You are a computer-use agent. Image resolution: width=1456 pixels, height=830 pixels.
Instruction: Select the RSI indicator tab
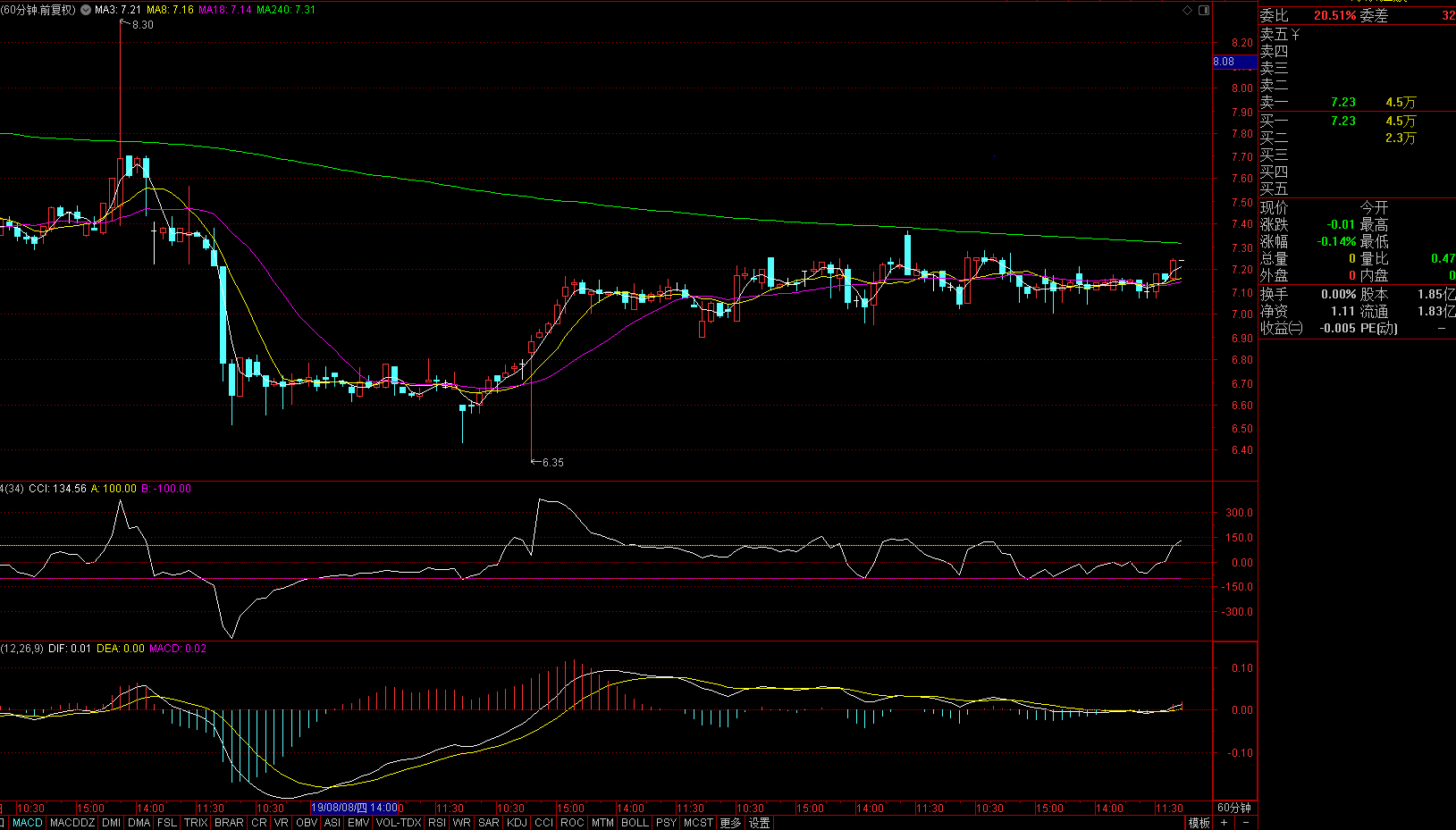pos(437,823)
